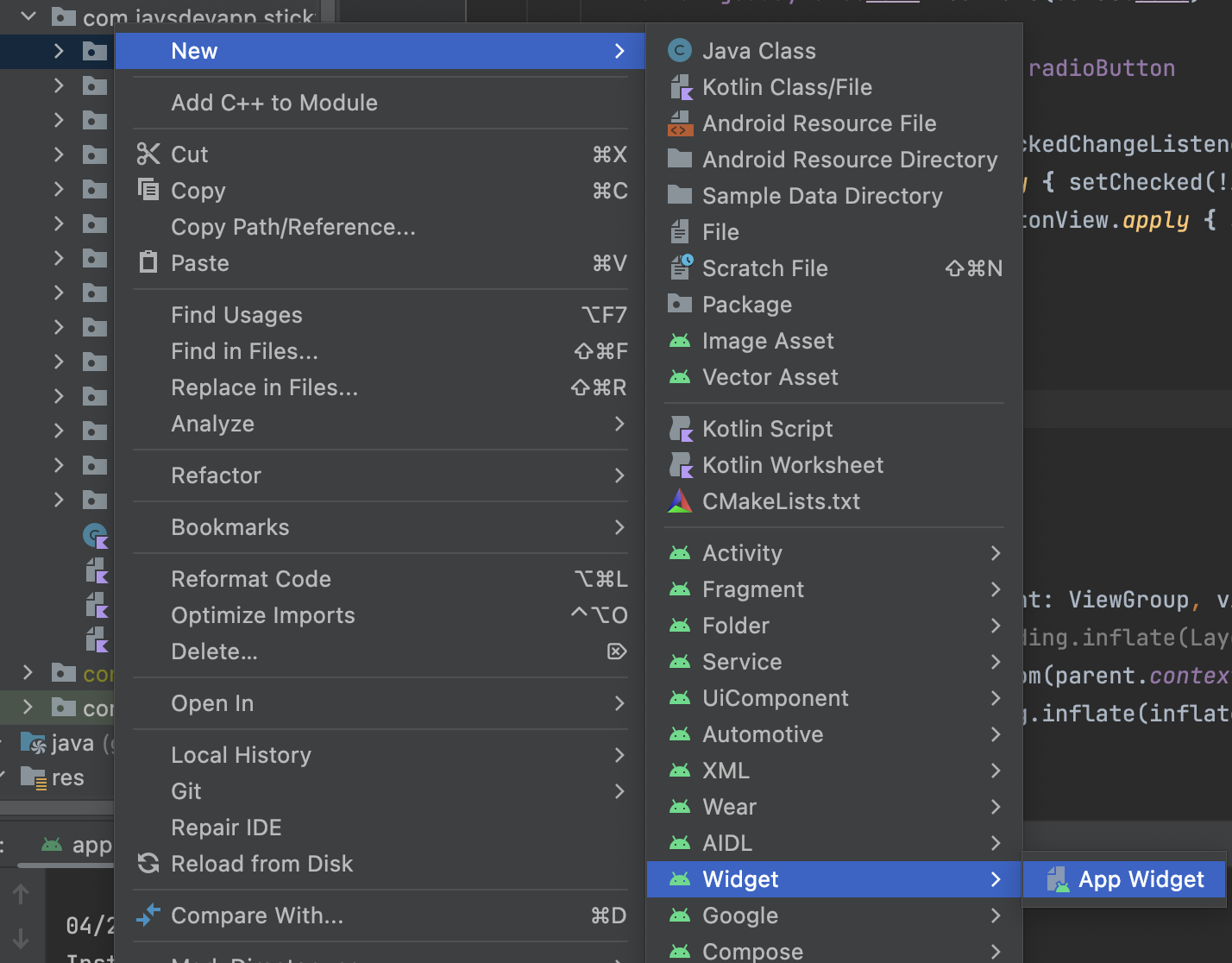Click the Image Asset android icon
The image size is (1232, 963).
[680, 341]
